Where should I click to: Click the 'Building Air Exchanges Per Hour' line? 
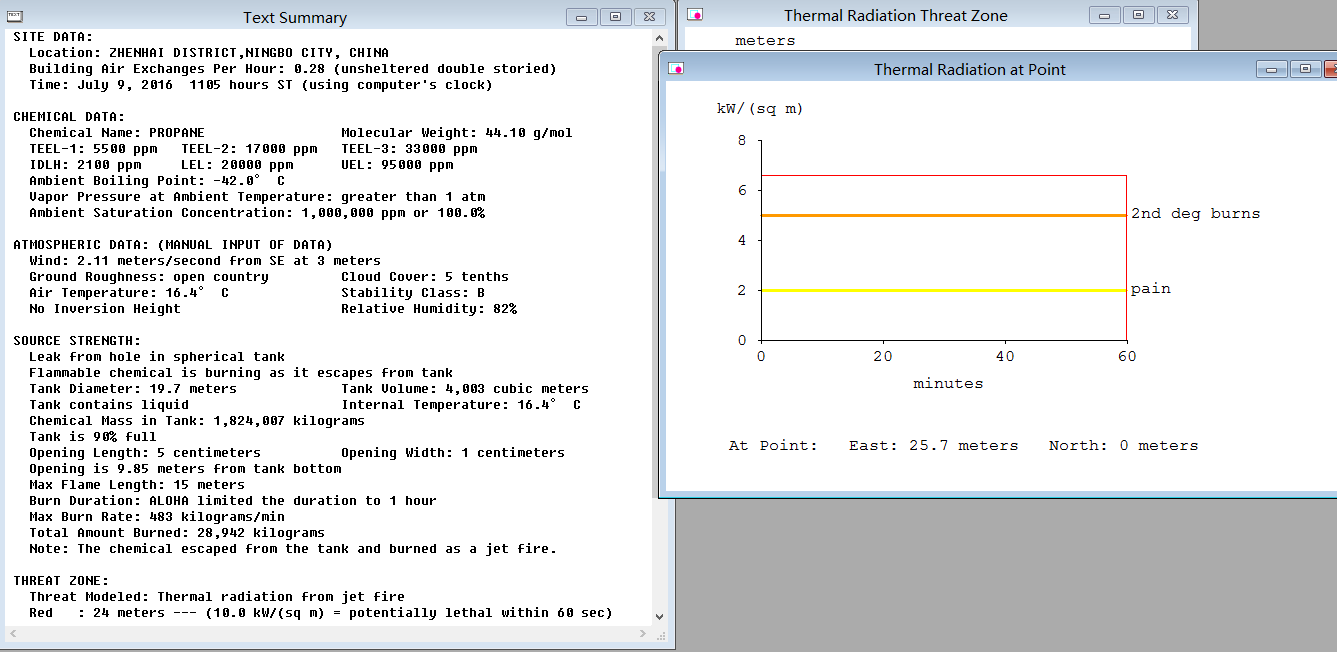click(x=293, y=69)
